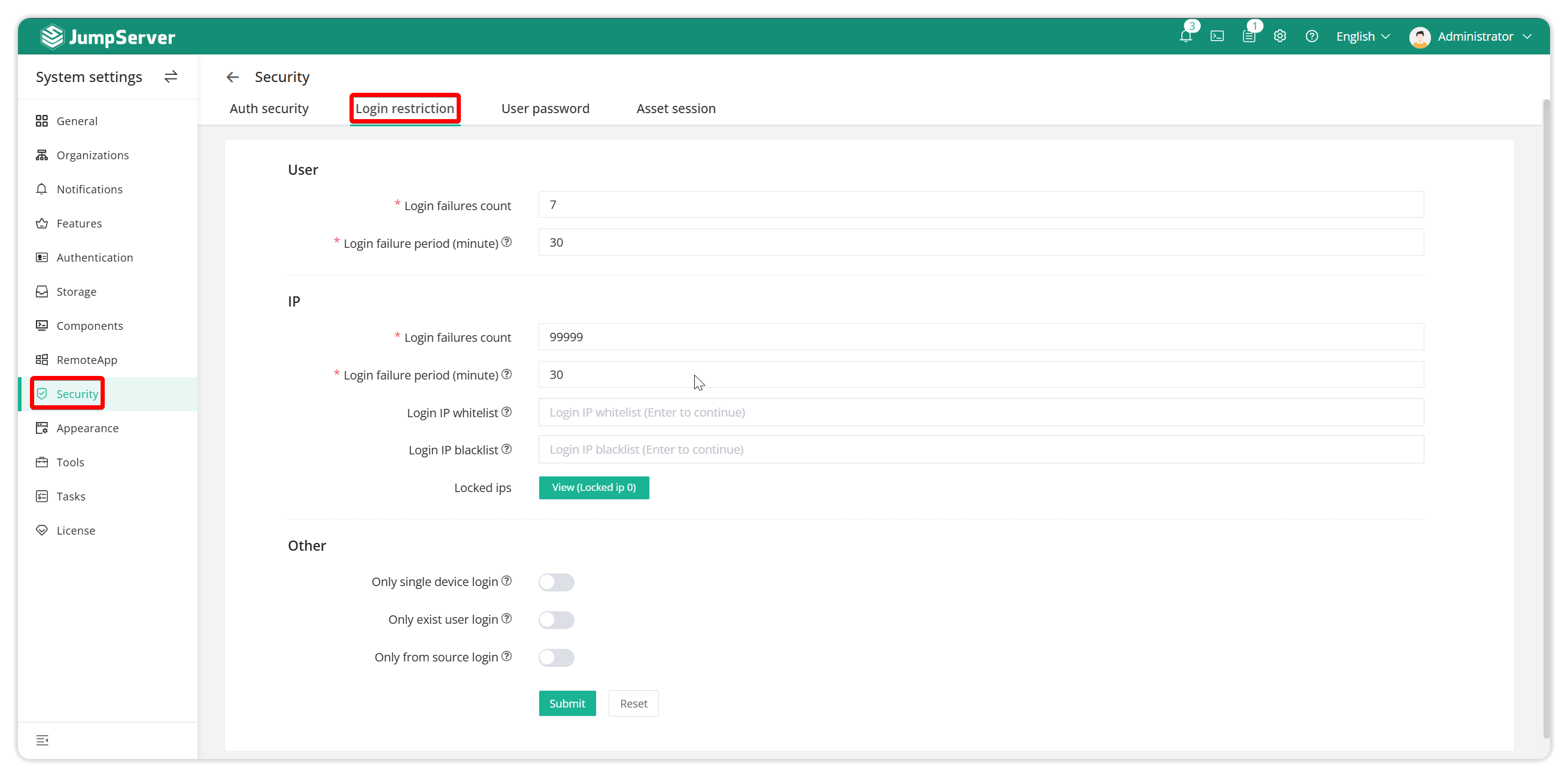Show help for Login IP whitelist
Viewport: 1568px width, 771px height.
pos(506,412)
